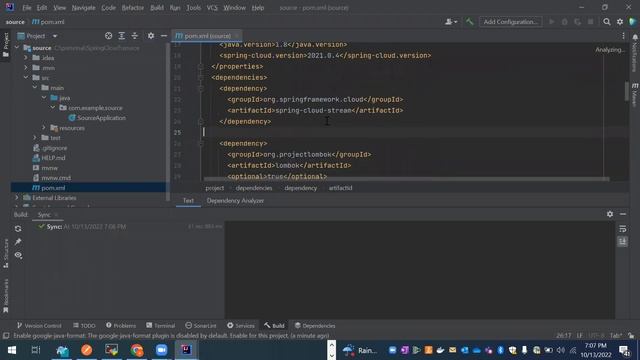Select SourceApplication class in tree
Viewport: 640px width, 360px height.
(x=97, y=118)
